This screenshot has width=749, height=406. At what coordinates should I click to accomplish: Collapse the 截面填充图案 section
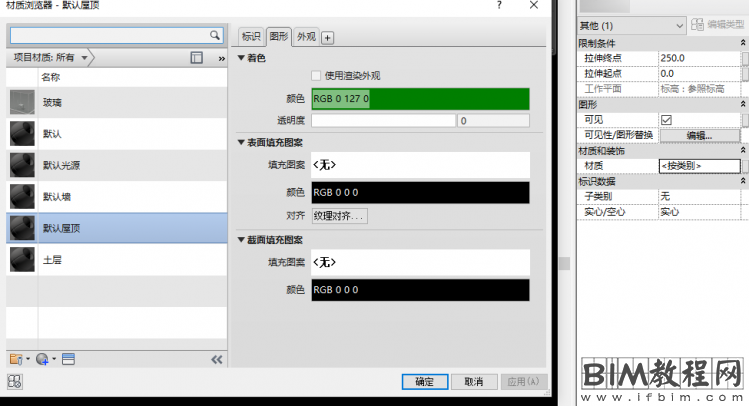click(241, 240)
